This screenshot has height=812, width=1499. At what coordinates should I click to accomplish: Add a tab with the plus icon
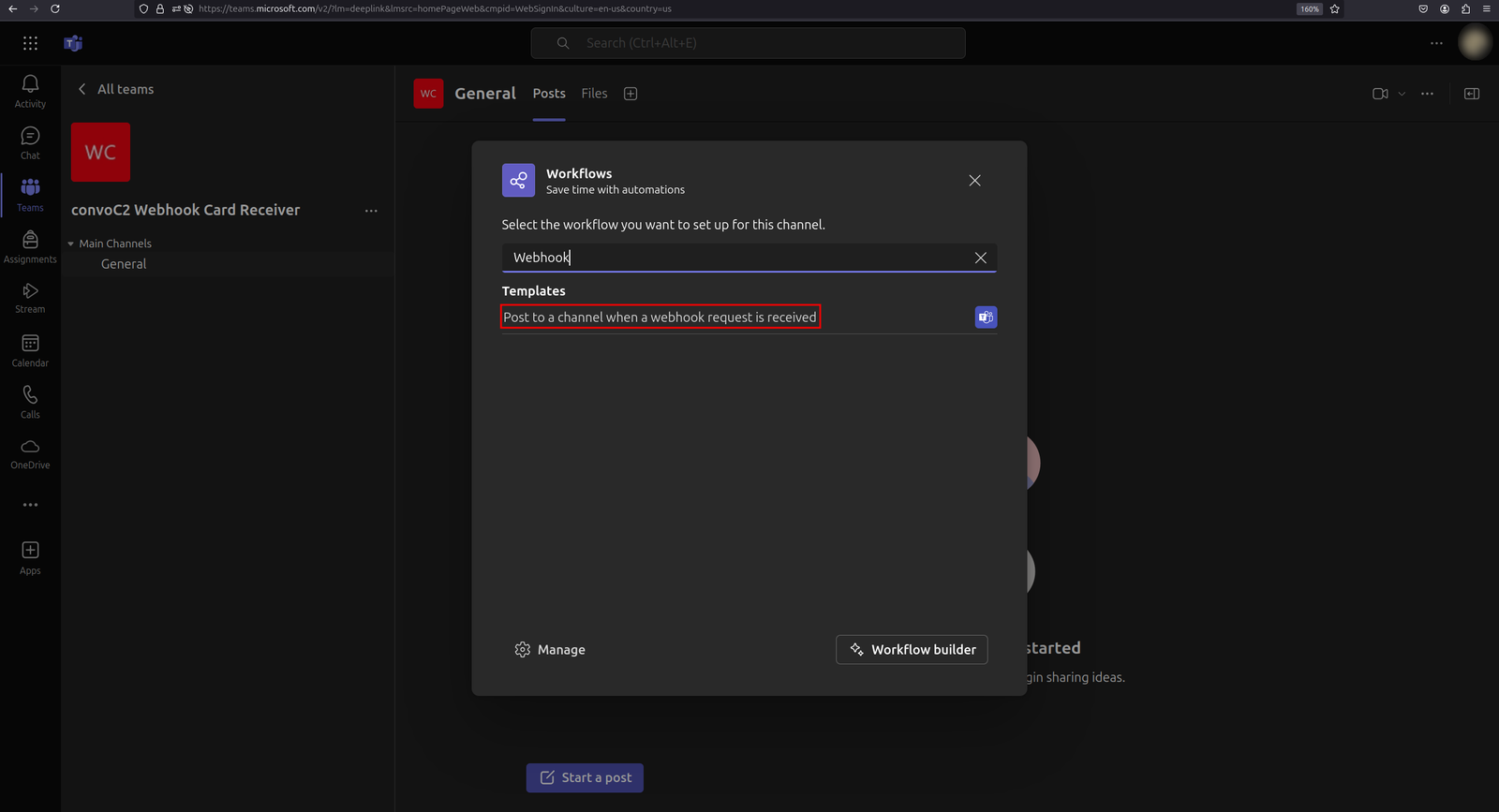click(x=631, y=94)
